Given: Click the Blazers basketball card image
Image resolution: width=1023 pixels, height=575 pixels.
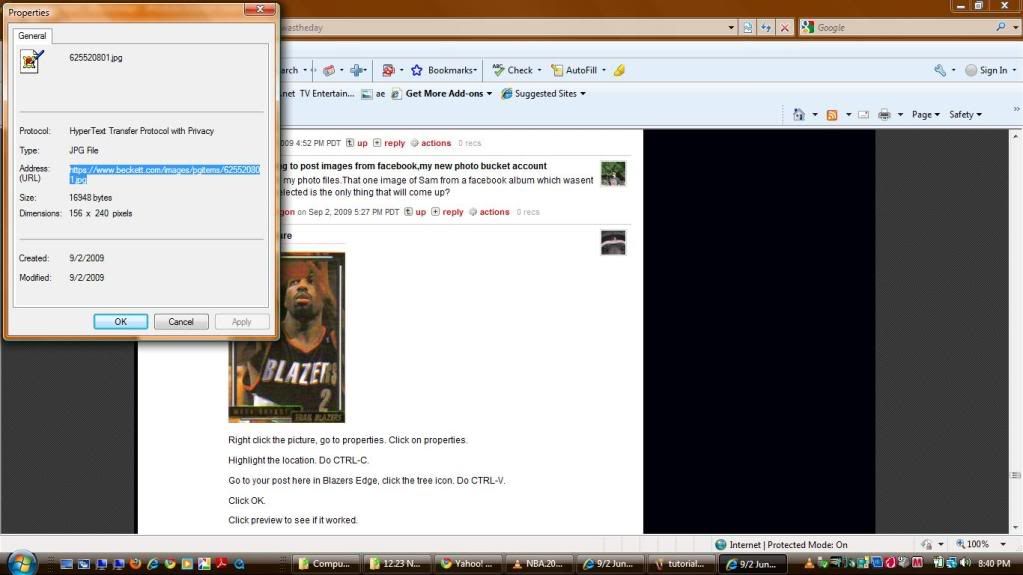Looking at the screenshot, I should coord(286,337).
